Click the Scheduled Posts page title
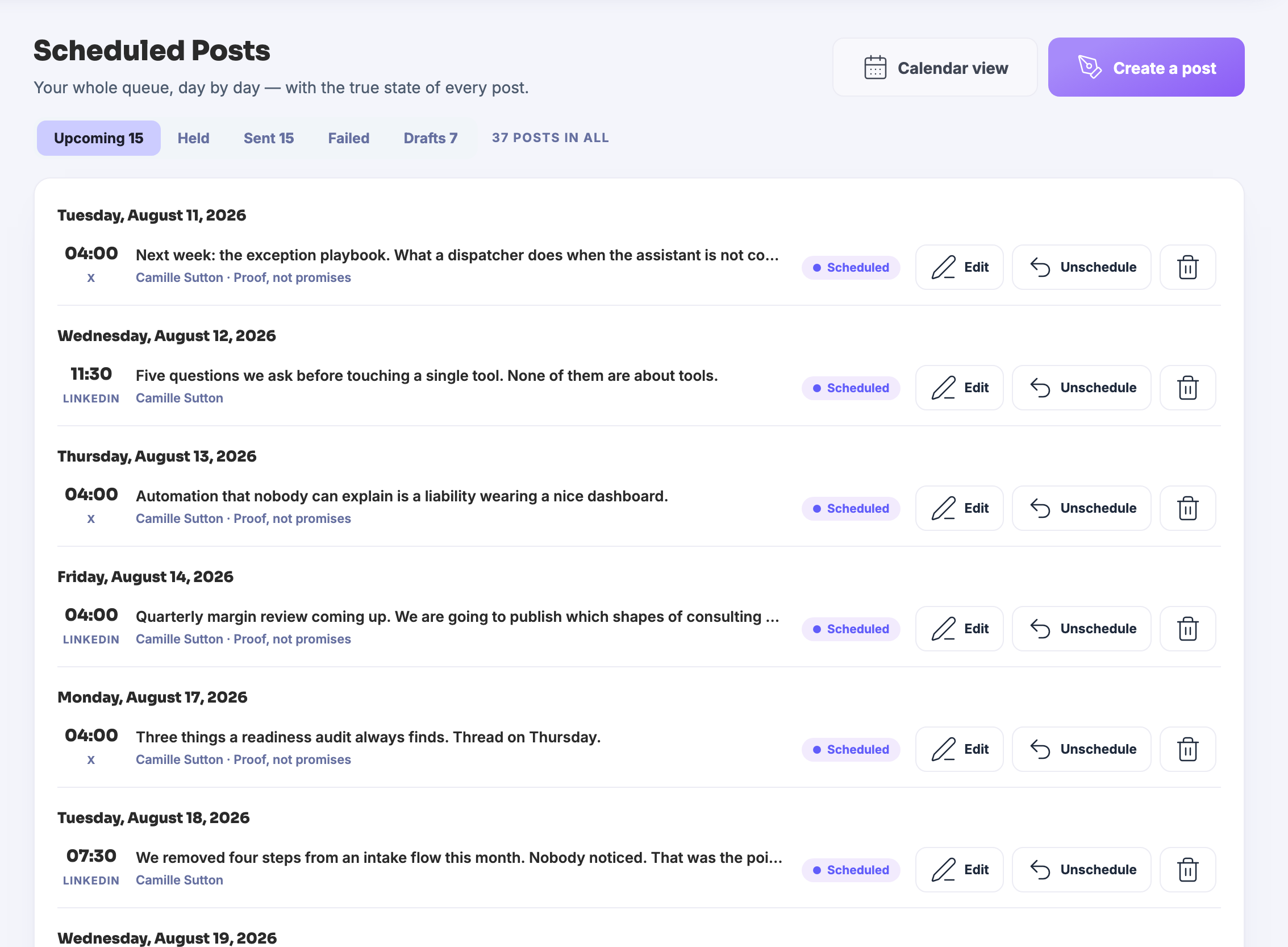1288x947 pixels. tap(151, 51)
